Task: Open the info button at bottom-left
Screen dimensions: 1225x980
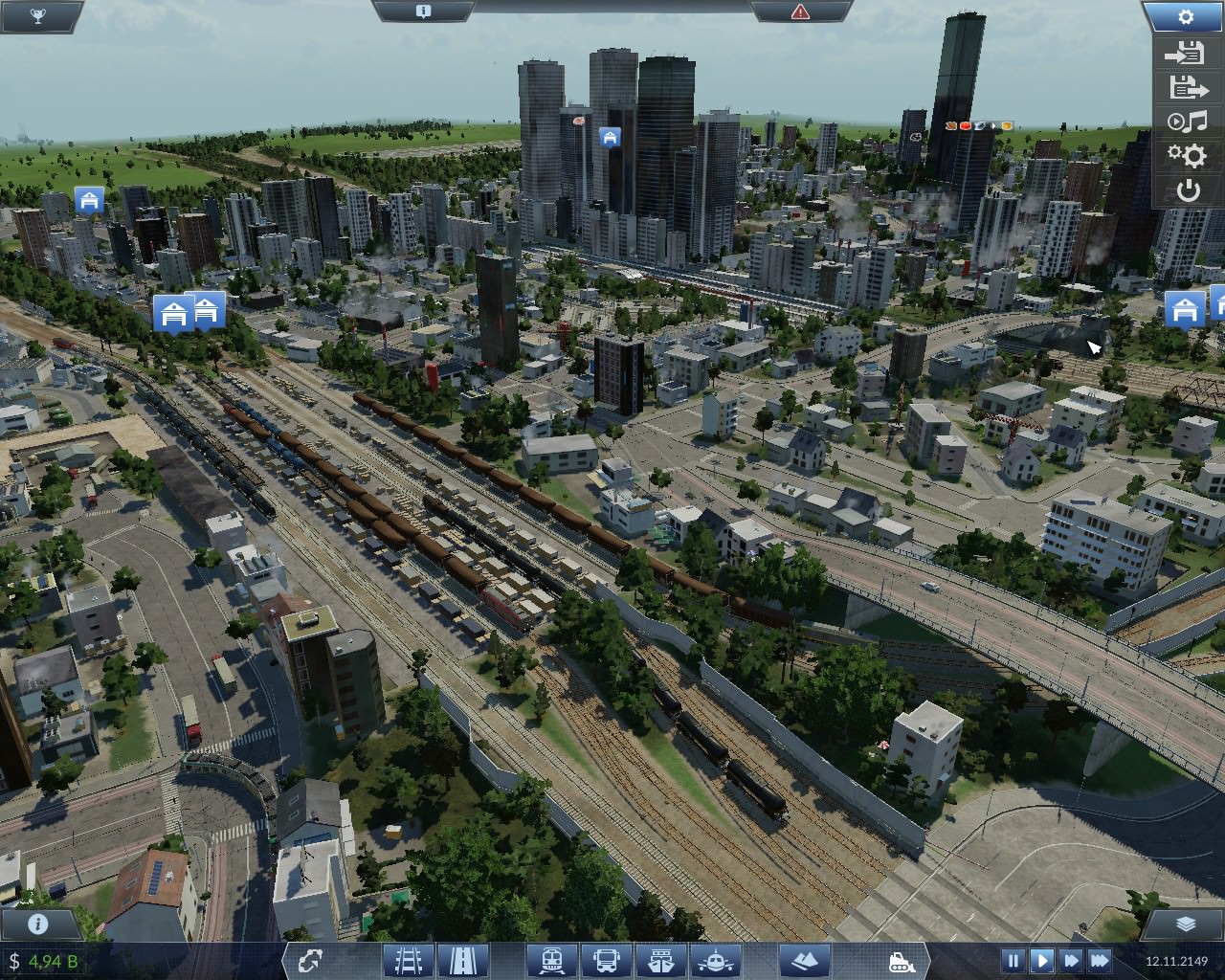Action: (38, 924)
